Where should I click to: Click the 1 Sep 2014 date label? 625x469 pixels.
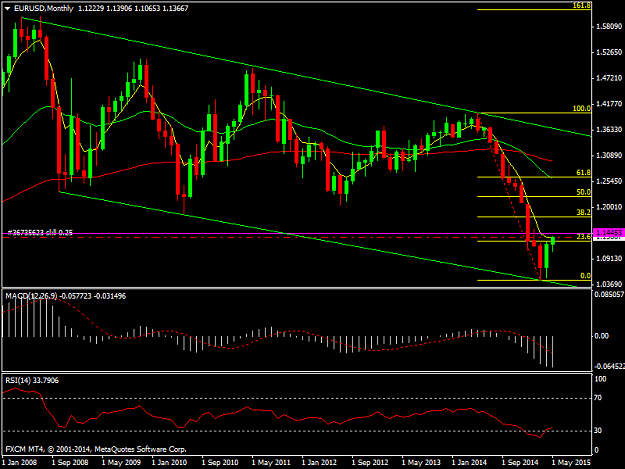(520, 463)
